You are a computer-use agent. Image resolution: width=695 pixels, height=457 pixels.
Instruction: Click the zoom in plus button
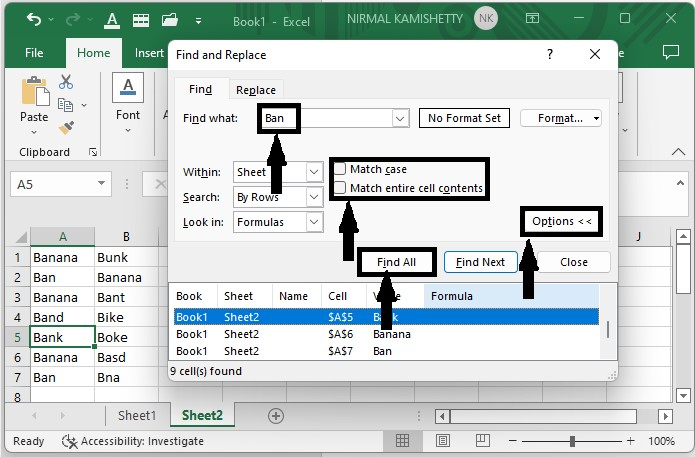pos(630,441)
